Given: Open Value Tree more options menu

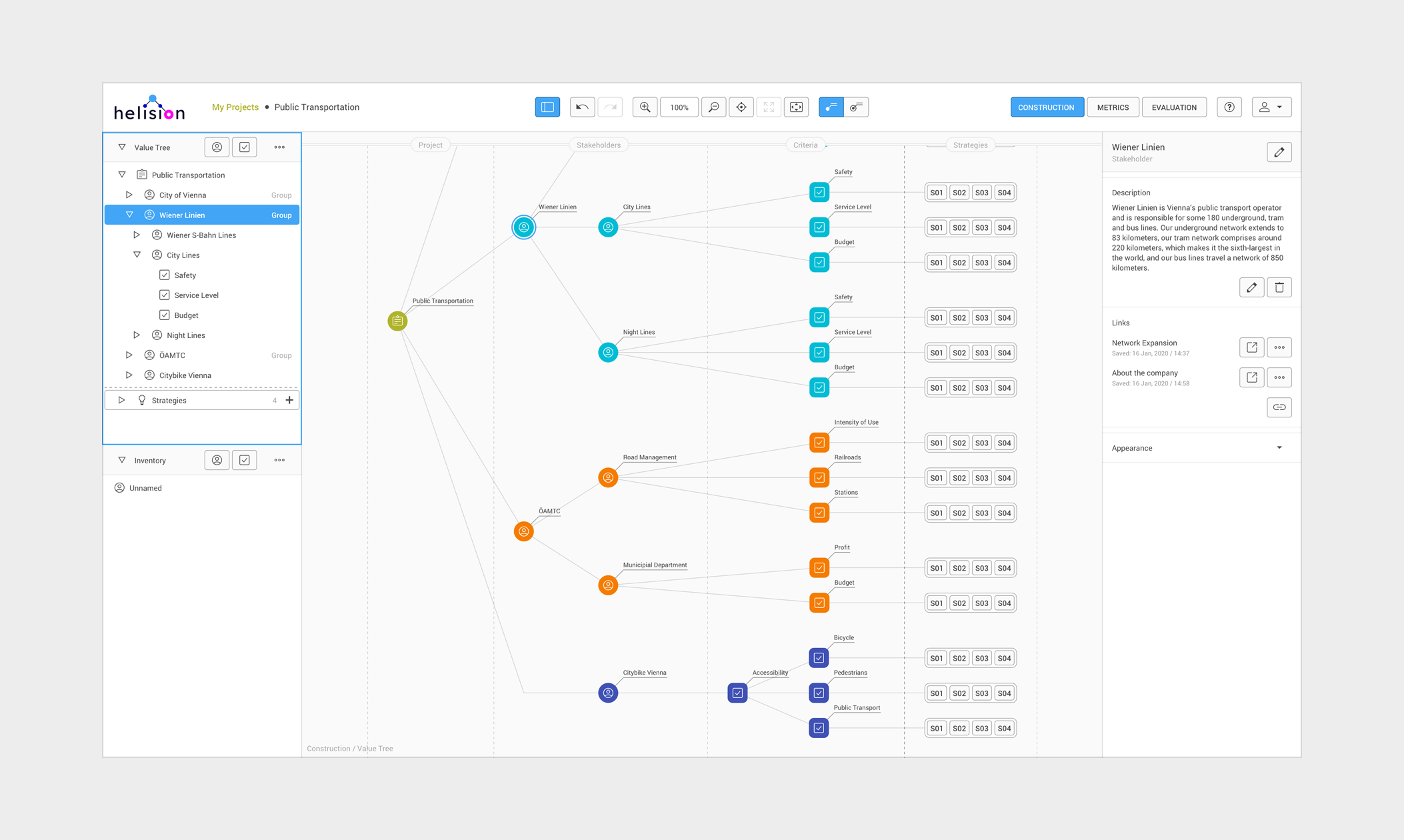Looking at the screenshot, I should pos(279,147).
